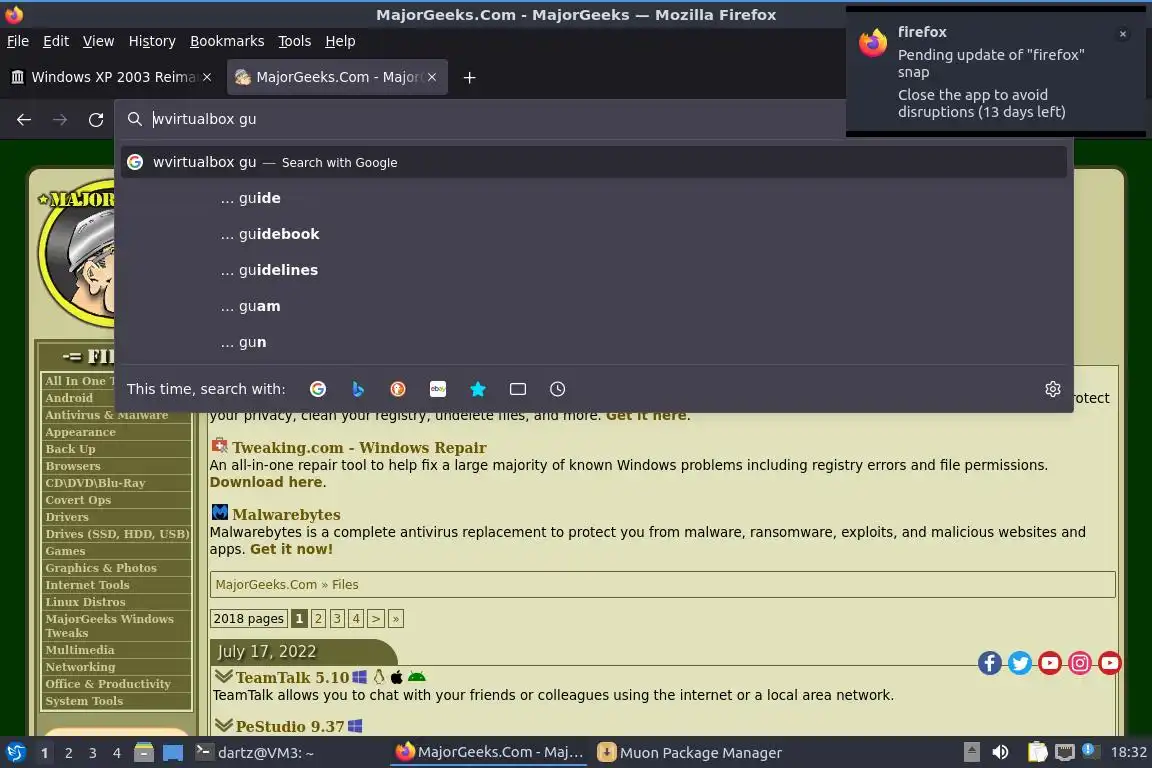The width and height of the screenshot is (1152, 768).
Task: Open the dartz@VM3 terminal taskbar entry
Action: tap(254, 753)
